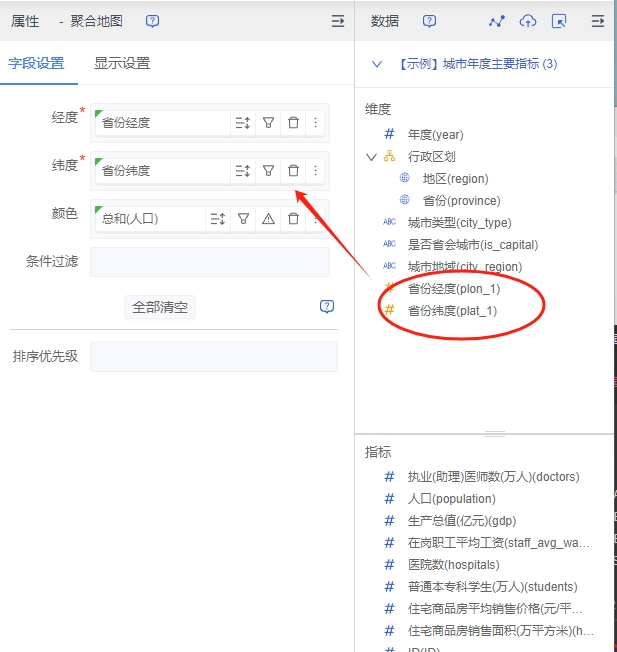Switch to the 显示设置 tab

tap(122, 64)
